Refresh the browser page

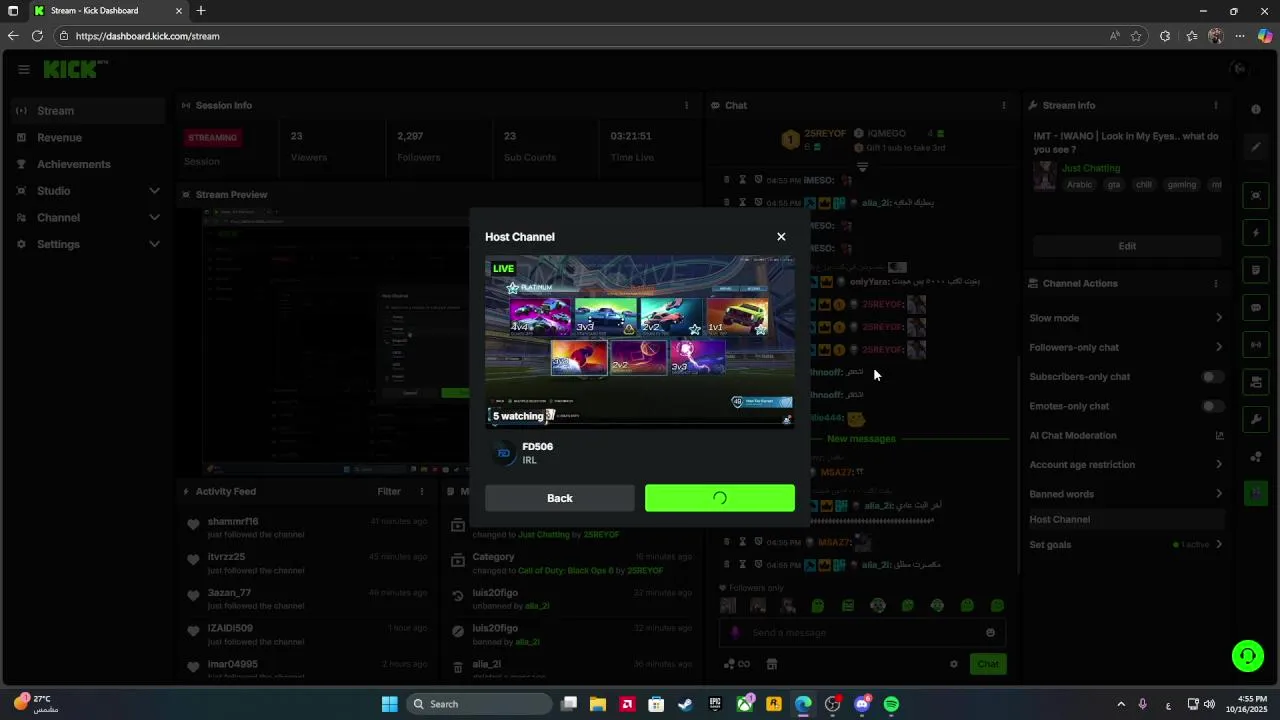click(37, 36)
